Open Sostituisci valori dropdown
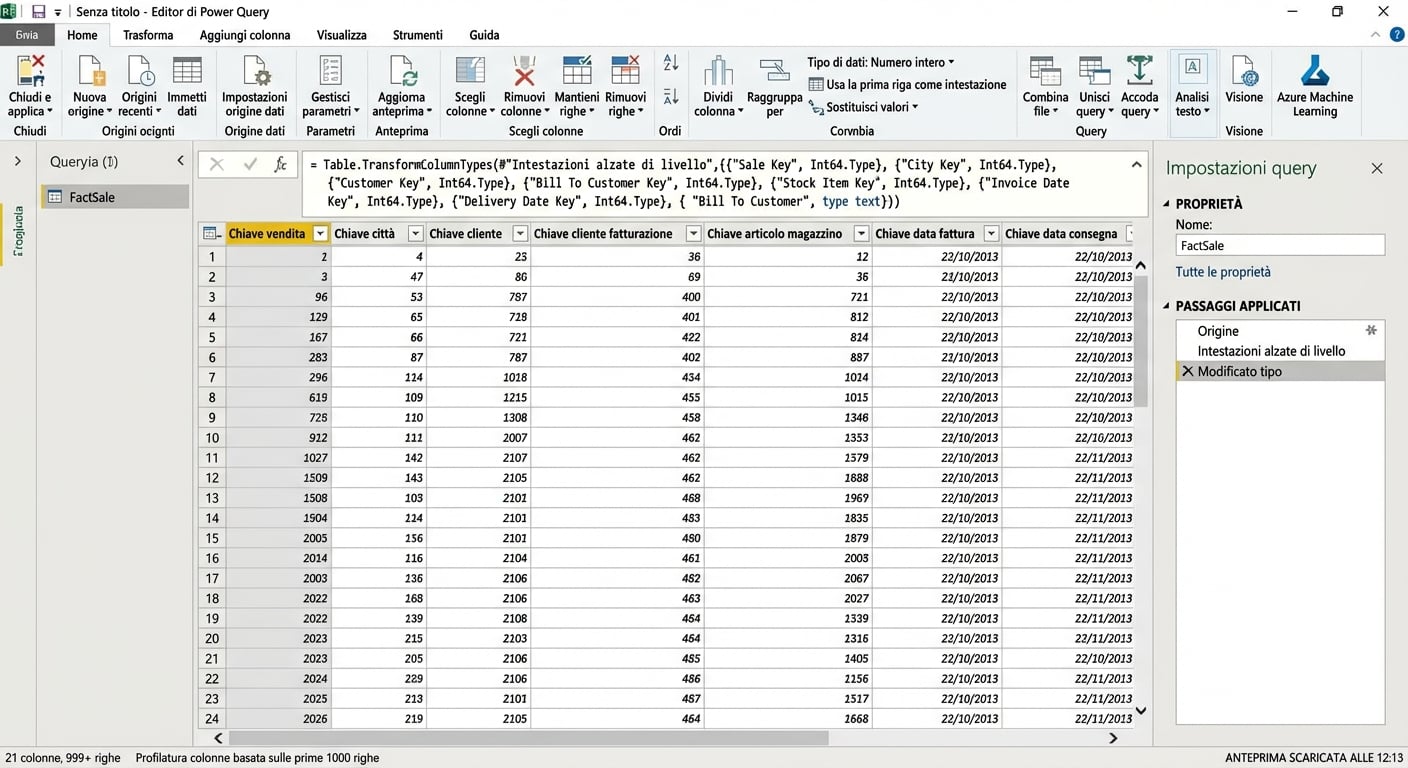The height and width of the screenshot is (768, 1408). point(864,107)
